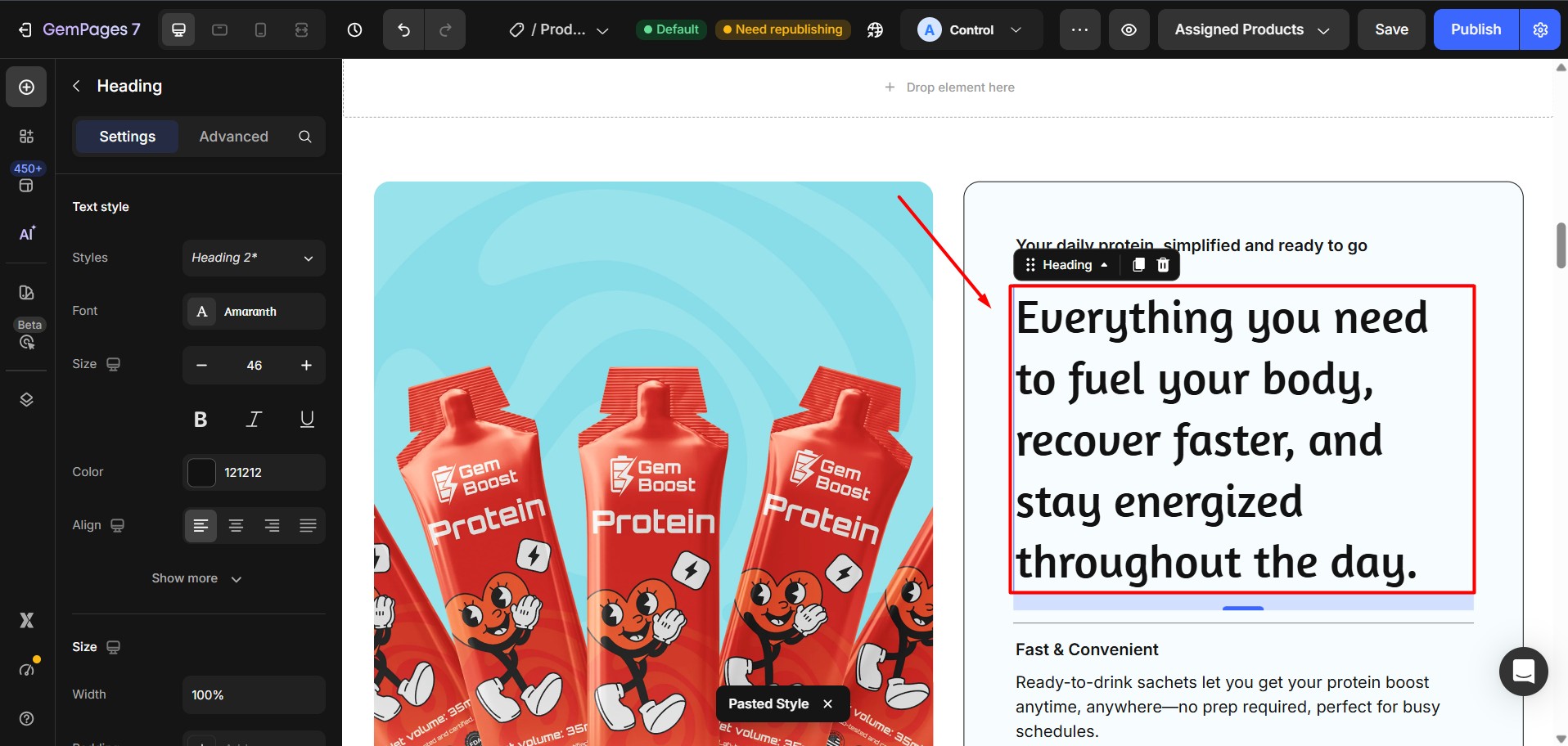Expand Show more text options
The height and width of the screenshot is (746, 1568).
point(196,578)
